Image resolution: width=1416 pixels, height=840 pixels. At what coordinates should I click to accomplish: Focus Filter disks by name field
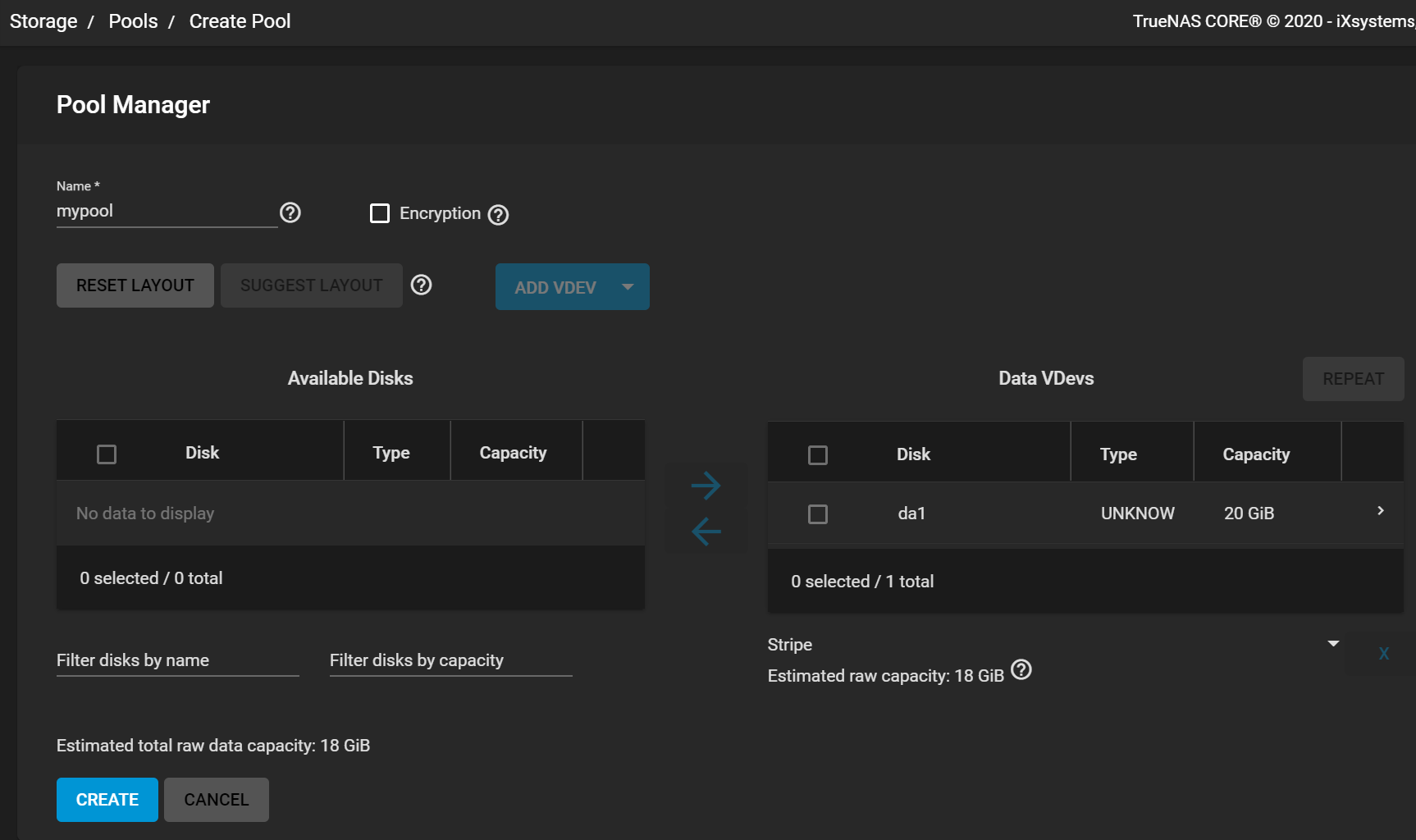[178, 661]
